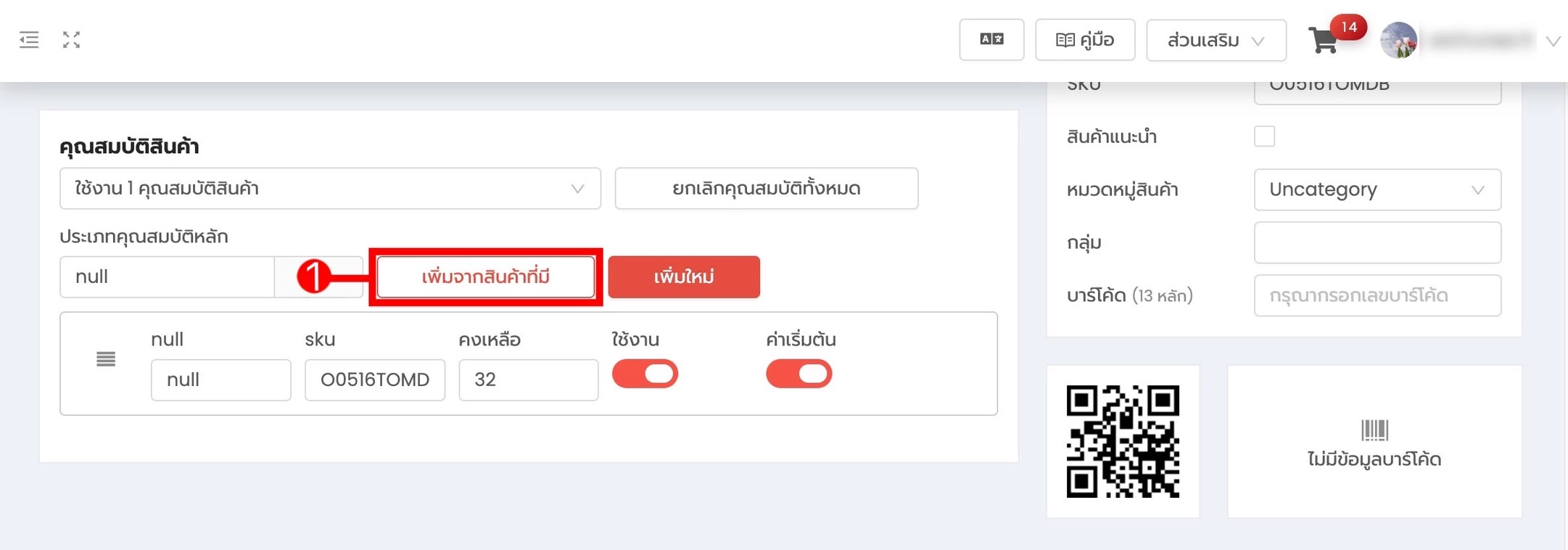Open the shopping cart with 14 items
Viewport: 1568px width, 550px height.
tap(1324, 41)
